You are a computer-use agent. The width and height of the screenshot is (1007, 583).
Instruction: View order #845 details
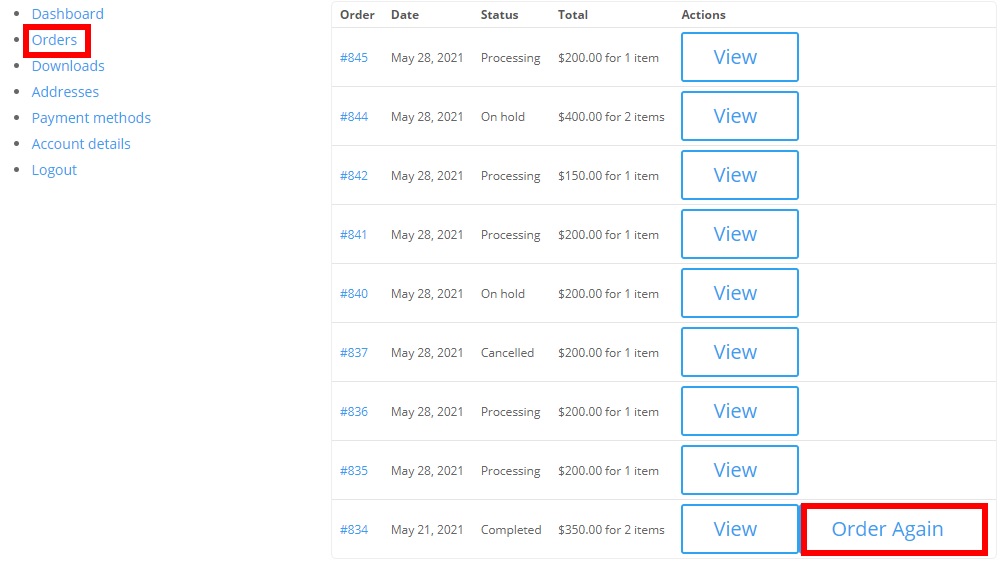pyautogui.click(x=740, y=57)
